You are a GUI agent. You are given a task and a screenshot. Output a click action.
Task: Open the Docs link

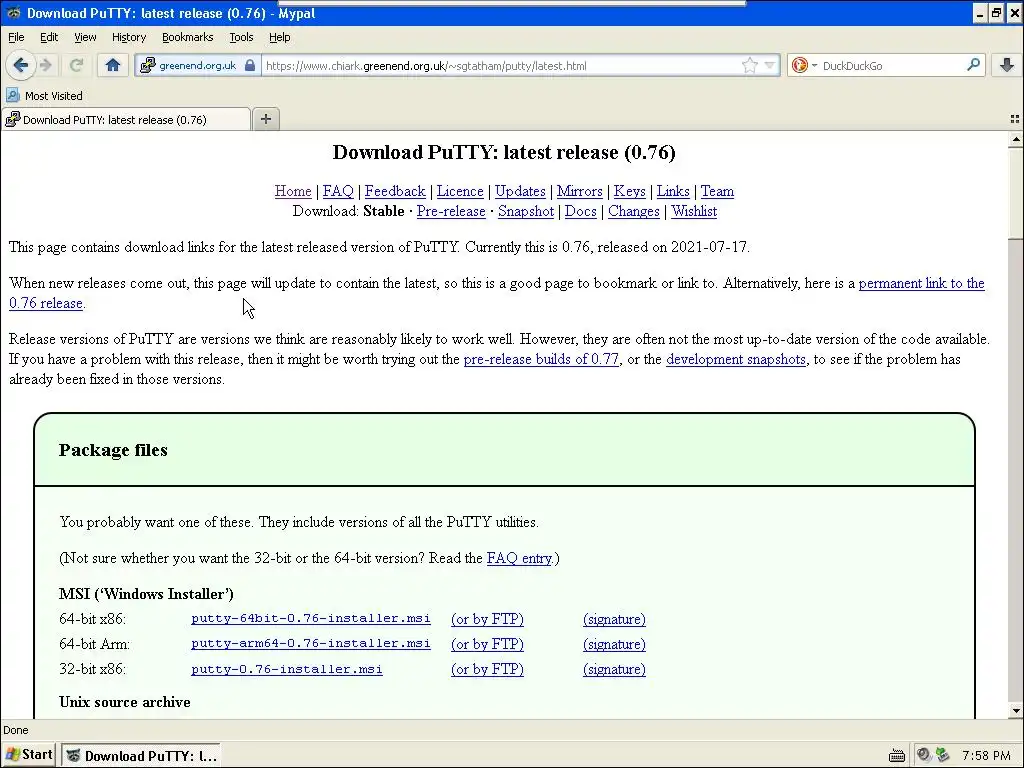point(581,212)
